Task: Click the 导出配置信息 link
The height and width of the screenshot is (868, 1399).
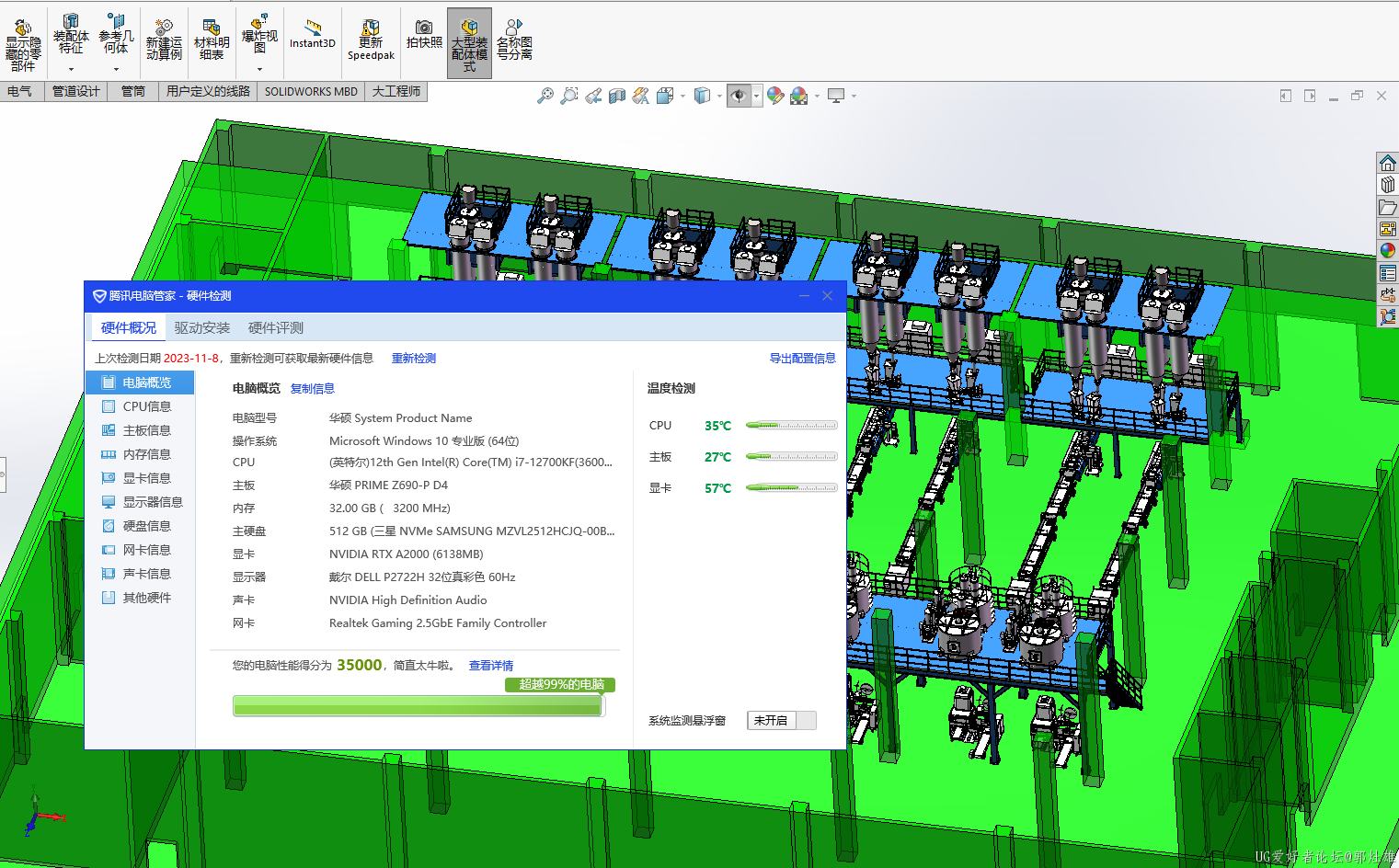Action: [x=802, y=359]
